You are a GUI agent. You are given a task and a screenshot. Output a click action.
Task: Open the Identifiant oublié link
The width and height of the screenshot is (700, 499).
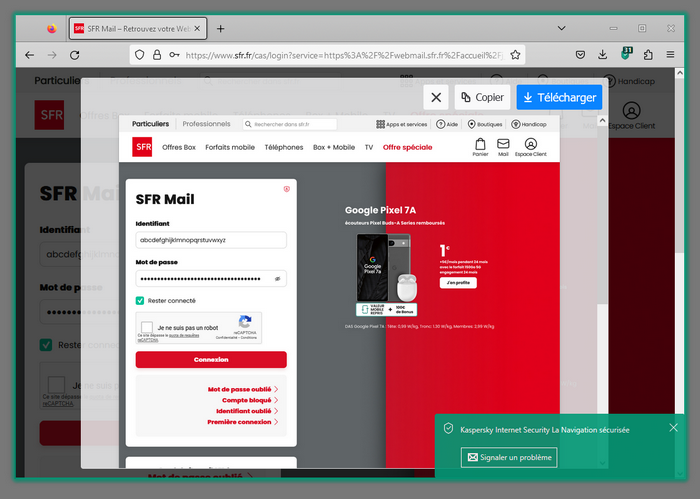point(247,411)
